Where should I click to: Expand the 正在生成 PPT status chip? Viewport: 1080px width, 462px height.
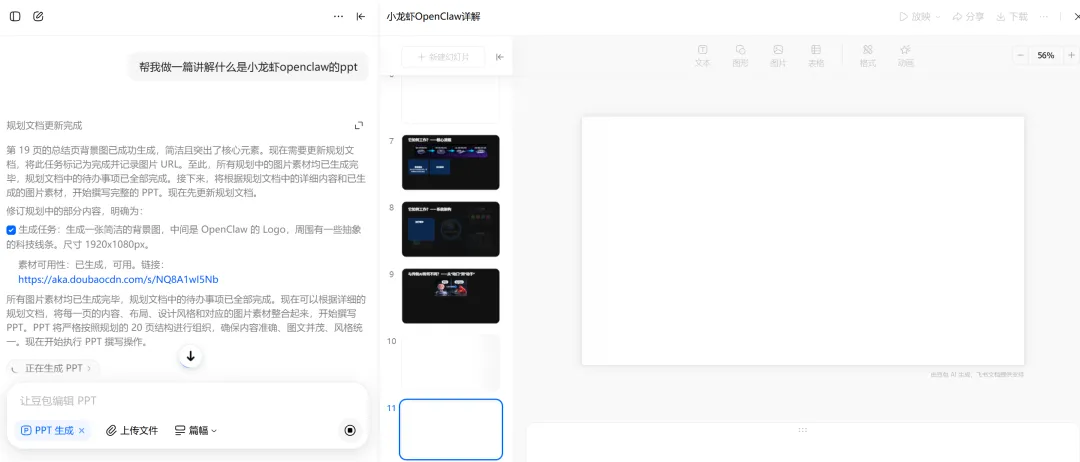pos(53,368)
